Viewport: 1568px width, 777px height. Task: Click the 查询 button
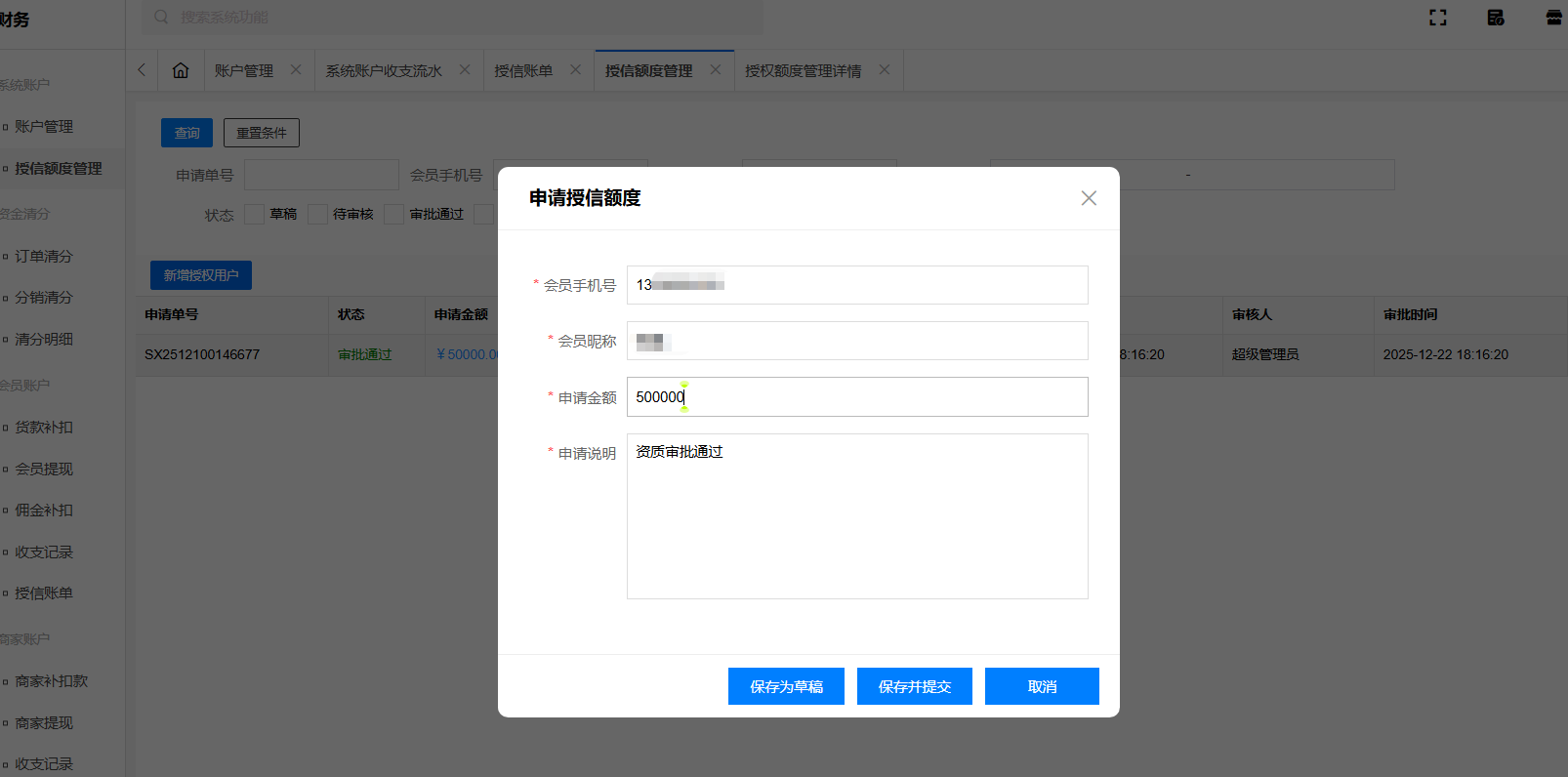(x=186, y=133)
